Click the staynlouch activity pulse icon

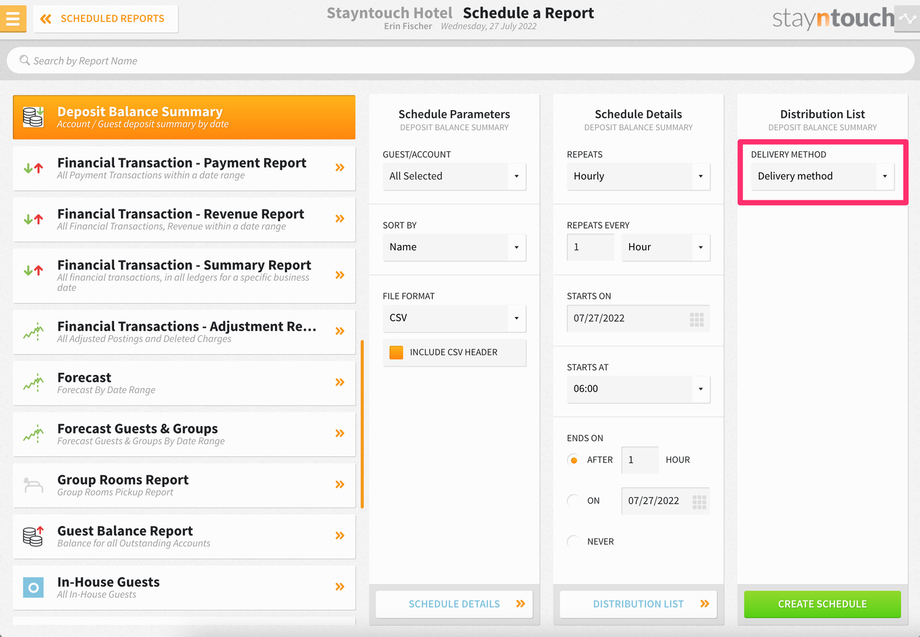click(907, 19)
